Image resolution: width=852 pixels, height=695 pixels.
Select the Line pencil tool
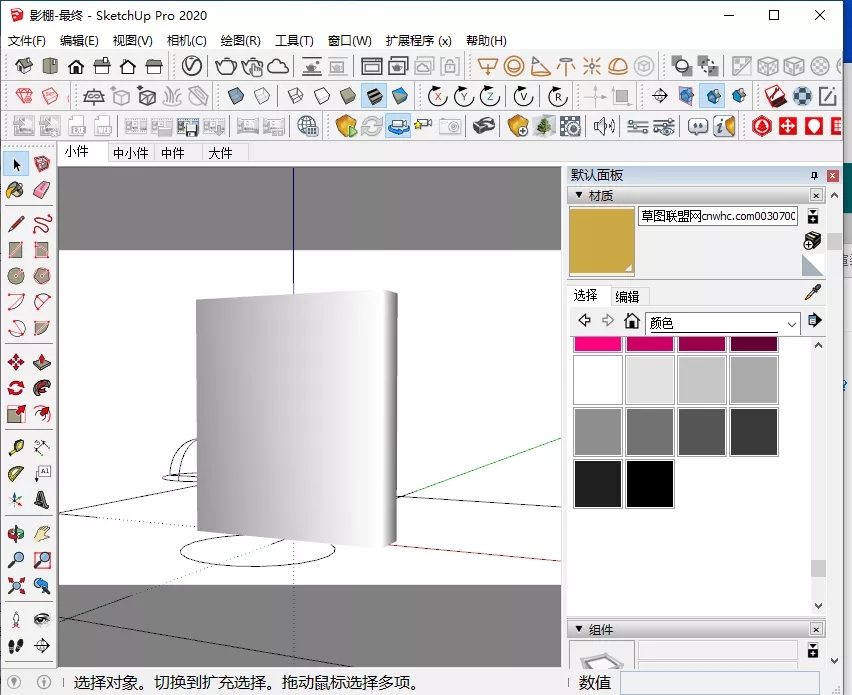point(16,223)
